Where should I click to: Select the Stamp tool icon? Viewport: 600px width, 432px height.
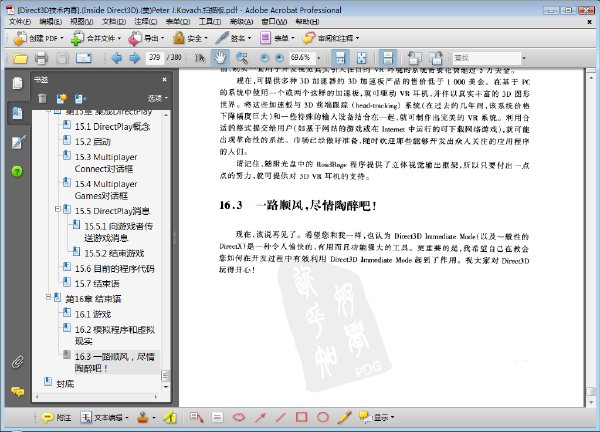(x=143, y=417)
